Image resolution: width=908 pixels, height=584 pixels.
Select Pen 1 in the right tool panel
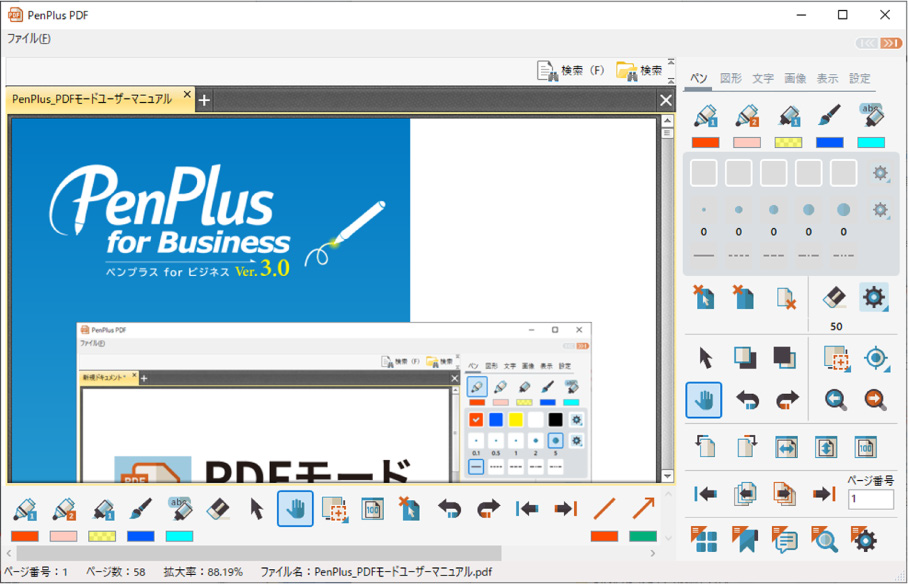pyautogui.click(x=705, y=116)
